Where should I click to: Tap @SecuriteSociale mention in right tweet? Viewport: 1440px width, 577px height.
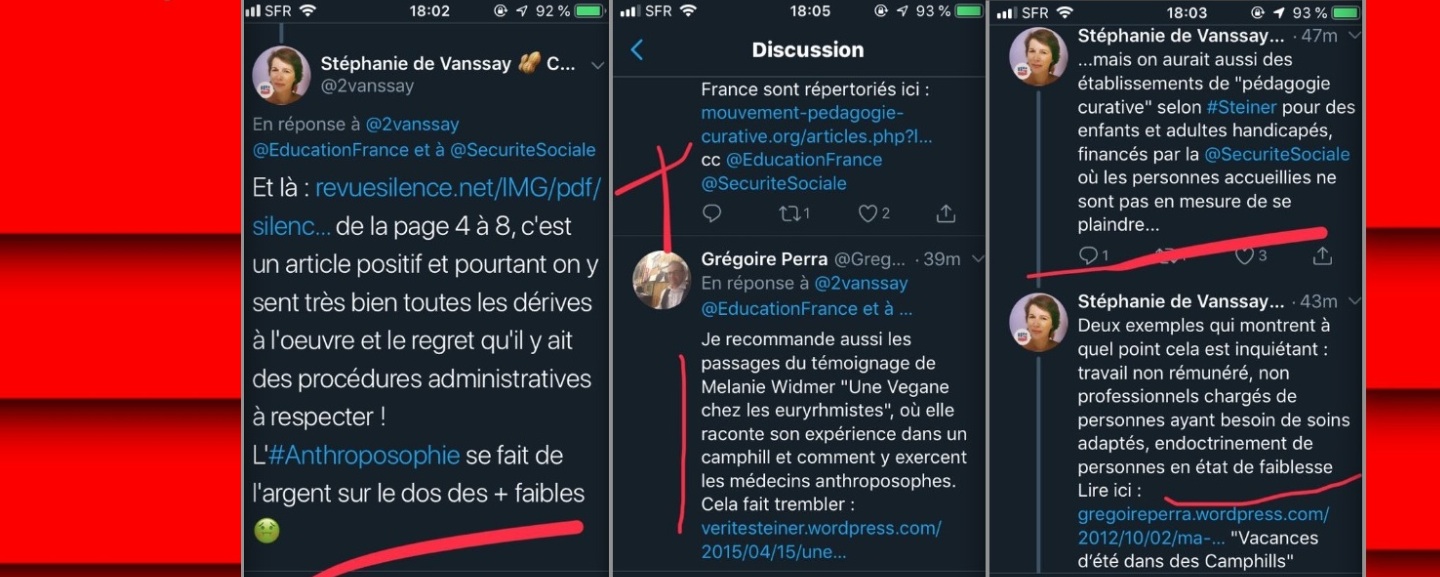point(1277,154)
